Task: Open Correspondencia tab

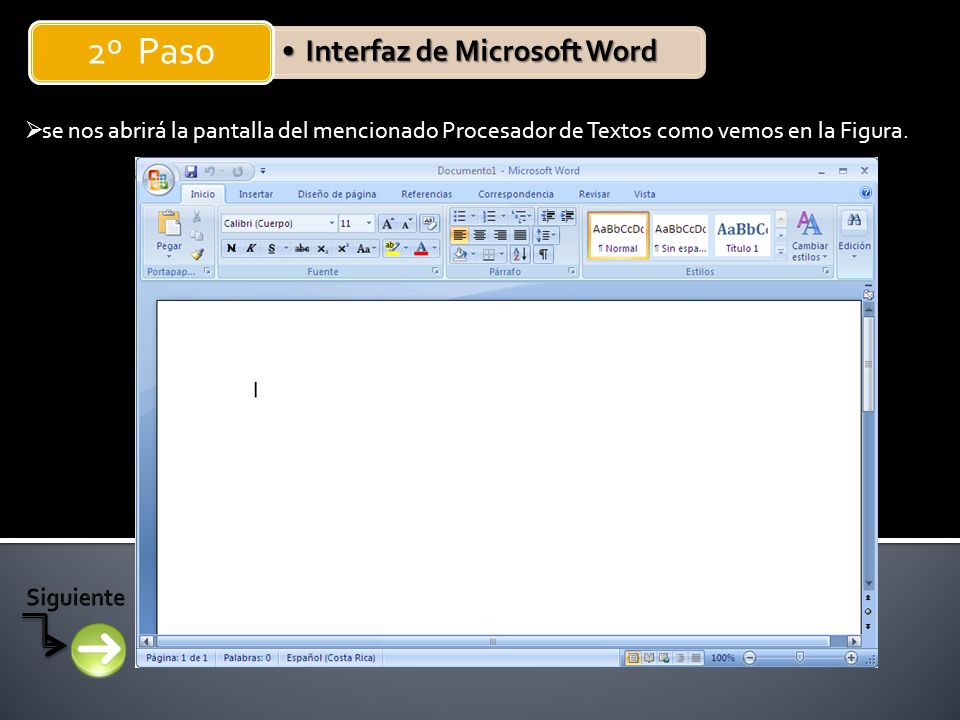Action: coord(516,194)
